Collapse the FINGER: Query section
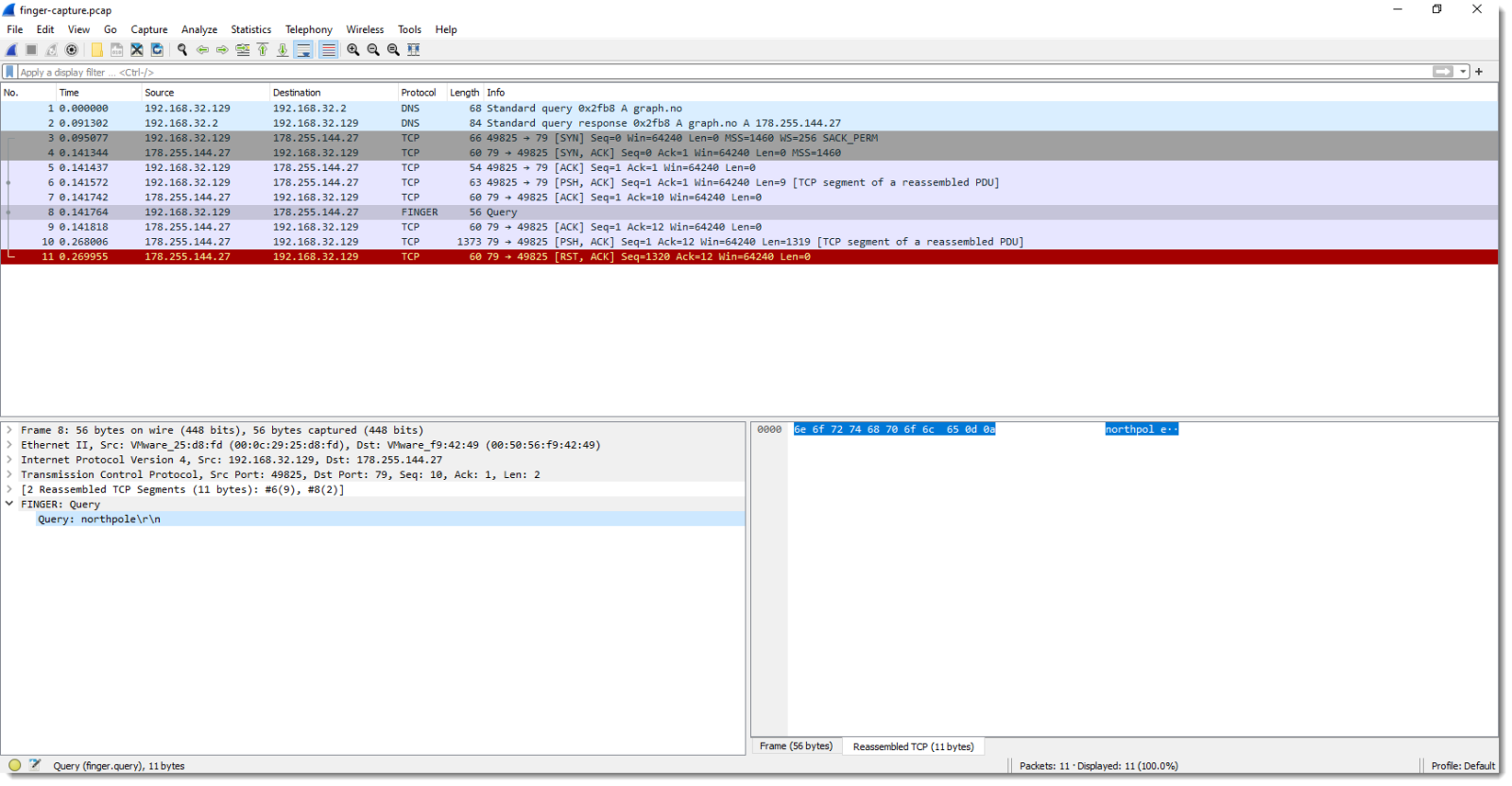This screenshot has width=1512, height=786. point(9,504)
